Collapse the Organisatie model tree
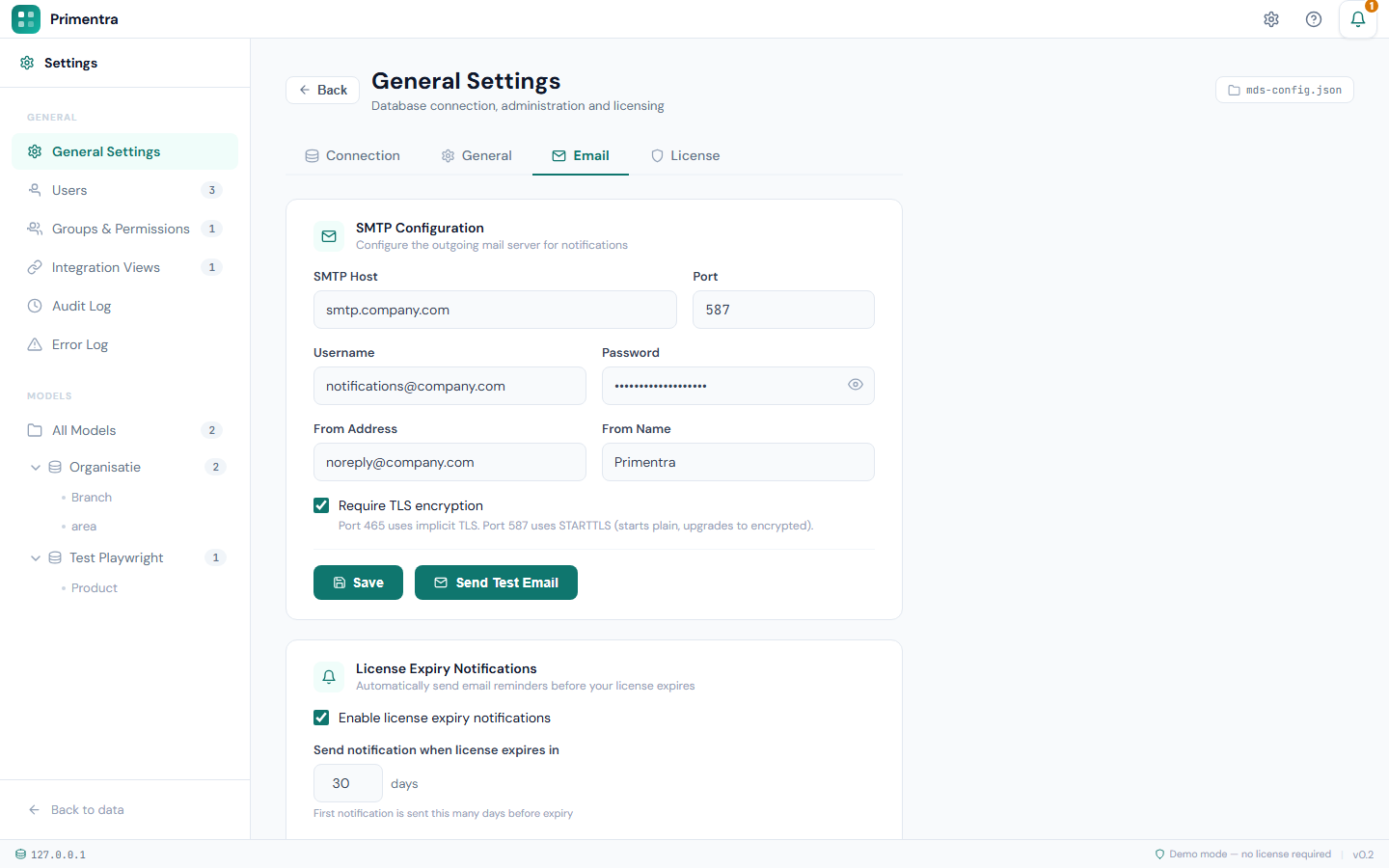Image resolution: width=1389 pixels, height=868 pixels. 36,467
